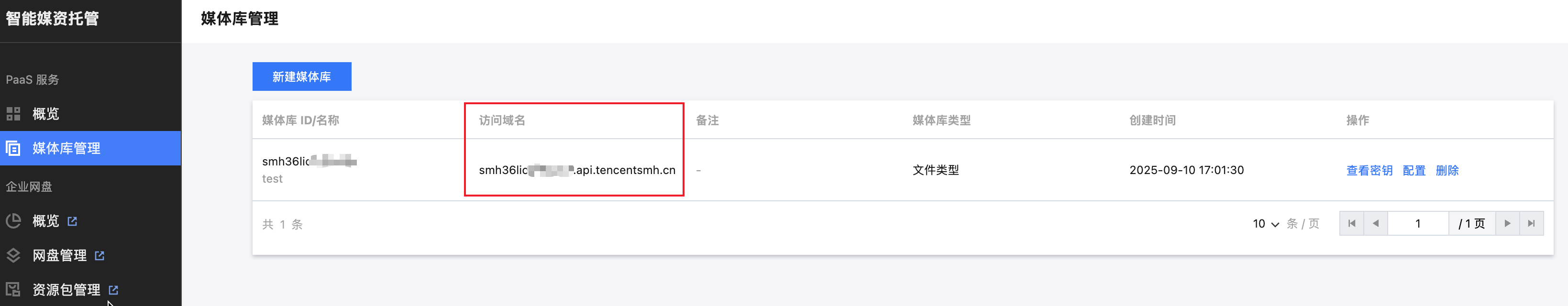Click the 新建媒体库 button
This screenshot has height=306, width=1568.
pyautogui.click(x=301, y=76)
